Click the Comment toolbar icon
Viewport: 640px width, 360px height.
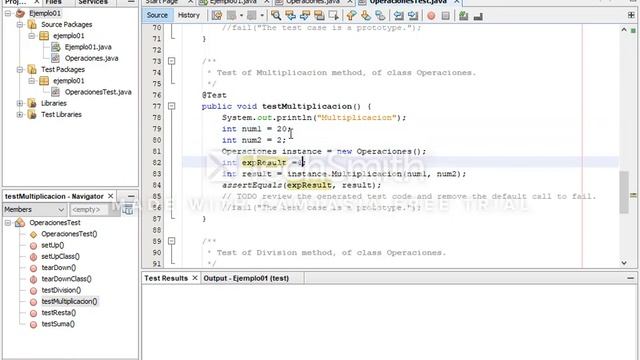tap(463, 16)
